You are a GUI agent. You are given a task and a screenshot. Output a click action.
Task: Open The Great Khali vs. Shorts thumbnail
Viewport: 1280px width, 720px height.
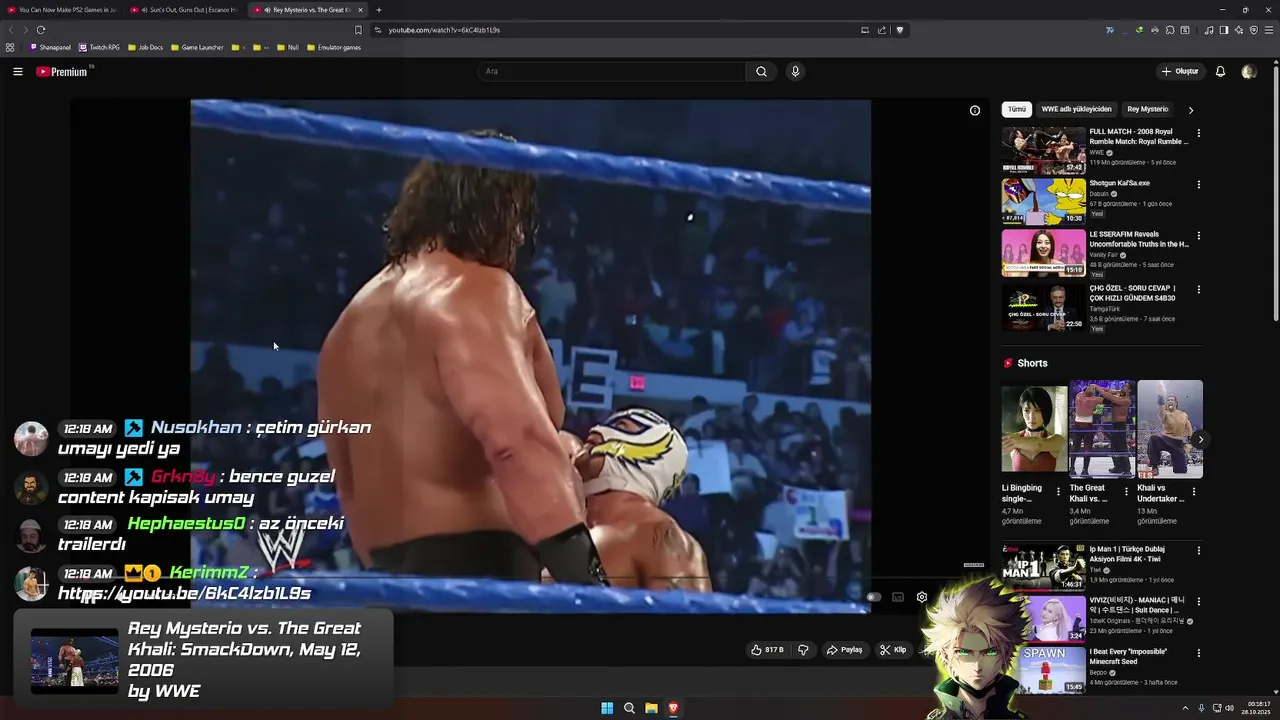point(1102,429)
